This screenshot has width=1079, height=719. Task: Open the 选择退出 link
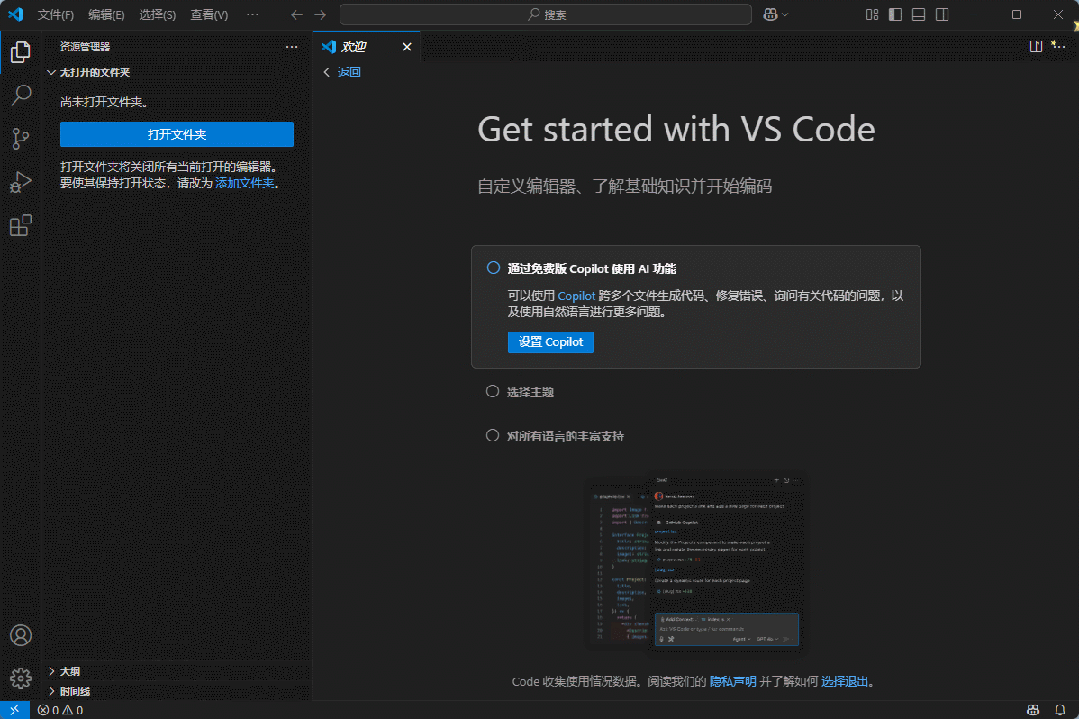[844, 682]
